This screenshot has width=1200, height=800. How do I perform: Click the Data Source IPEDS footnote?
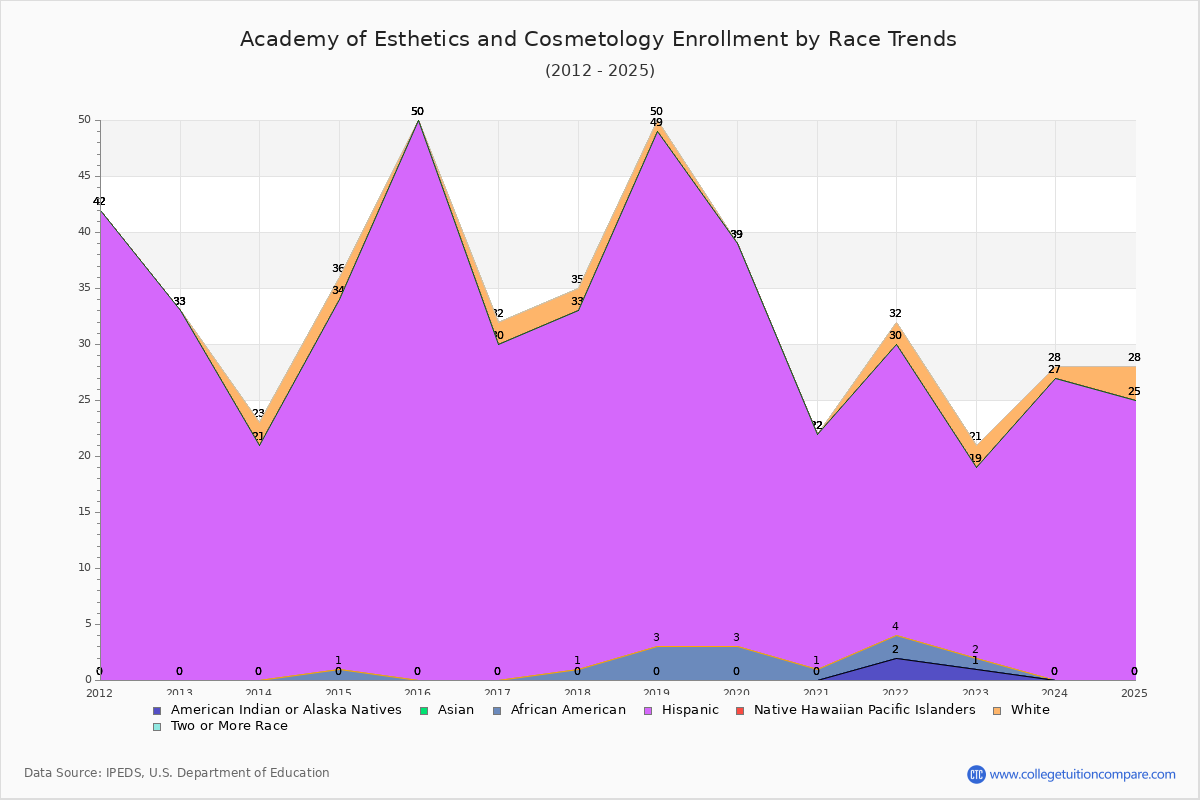177,773
